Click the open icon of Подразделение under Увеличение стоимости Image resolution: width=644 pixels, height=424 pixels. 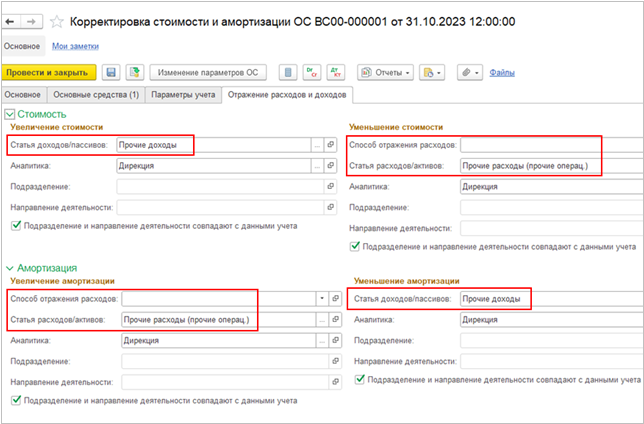[x=330, y=187]
